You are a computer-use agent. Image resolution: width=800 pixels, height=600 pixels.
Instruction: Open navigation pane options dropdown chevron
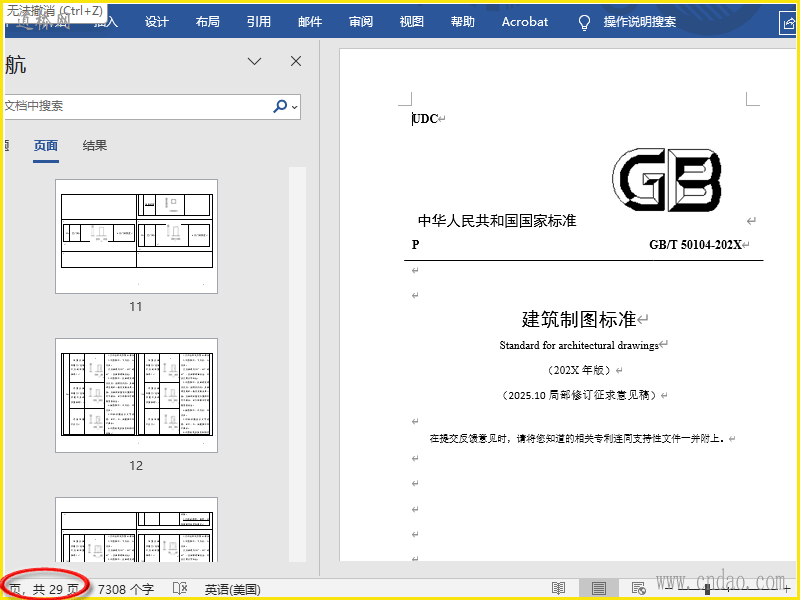point(254,61)
